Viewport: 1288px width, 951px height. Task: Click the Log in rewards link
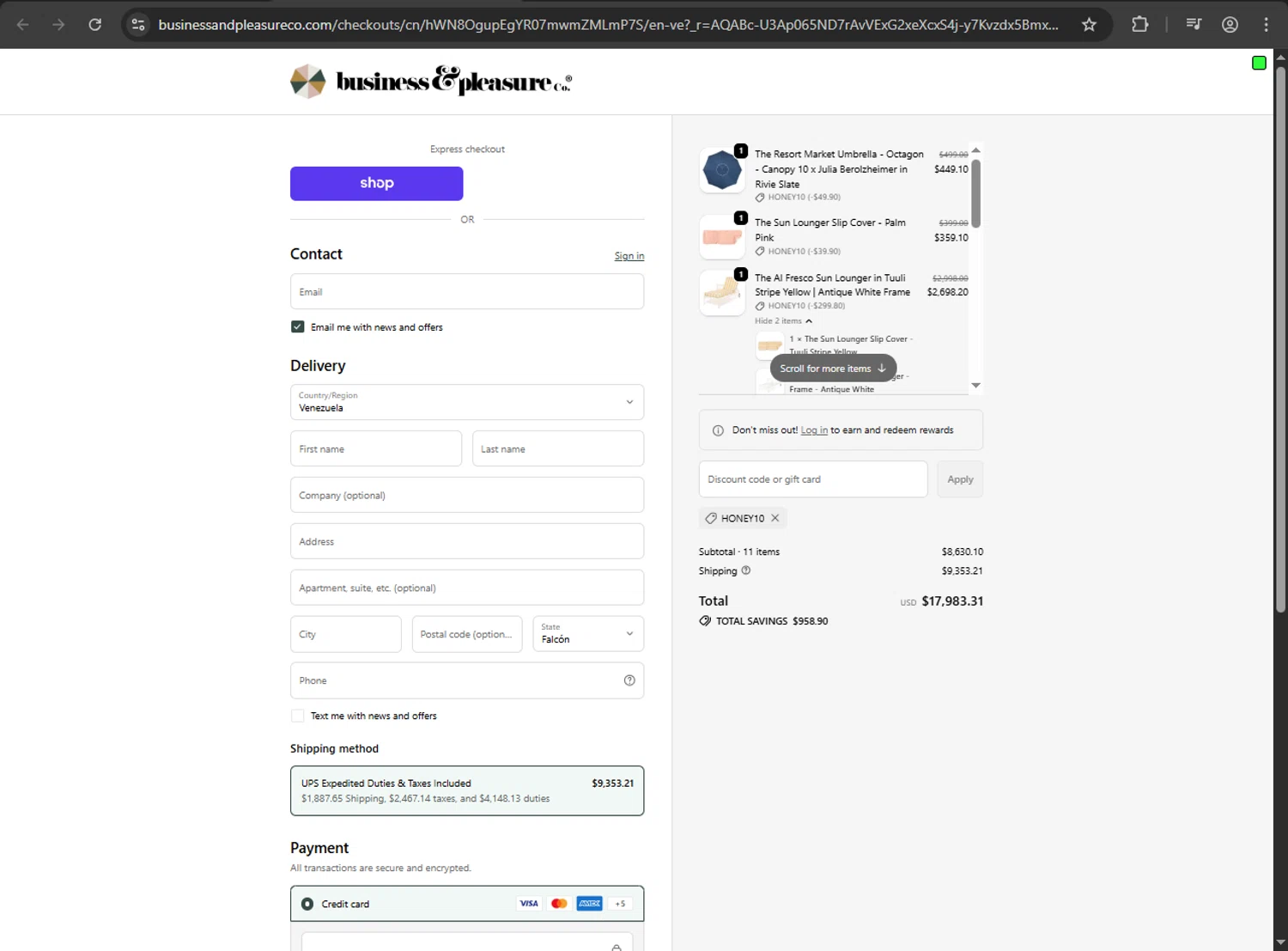click(814, 430)
